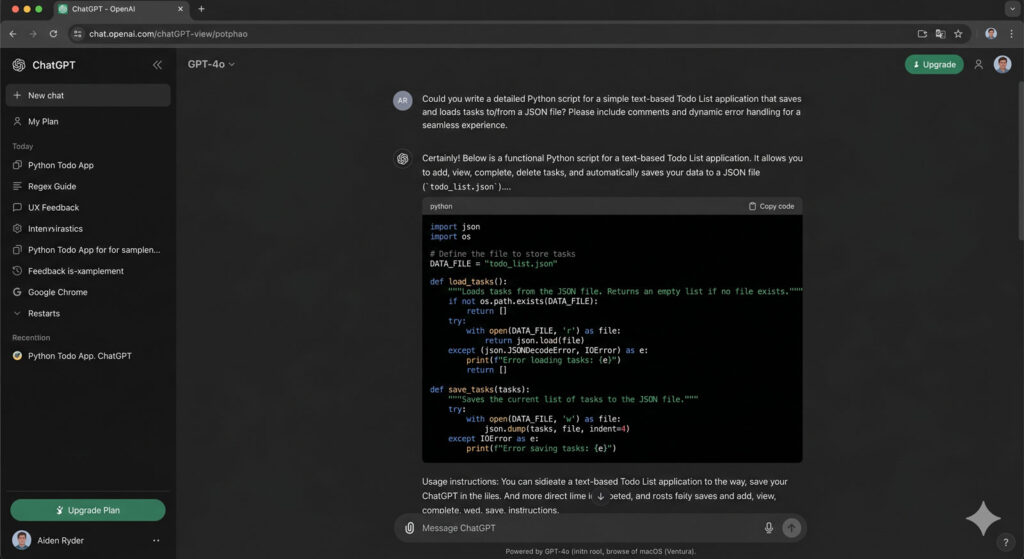This screenshot has height=559, width=1024.
Task: Click the browser forward arrow
Action: (33, 34)
